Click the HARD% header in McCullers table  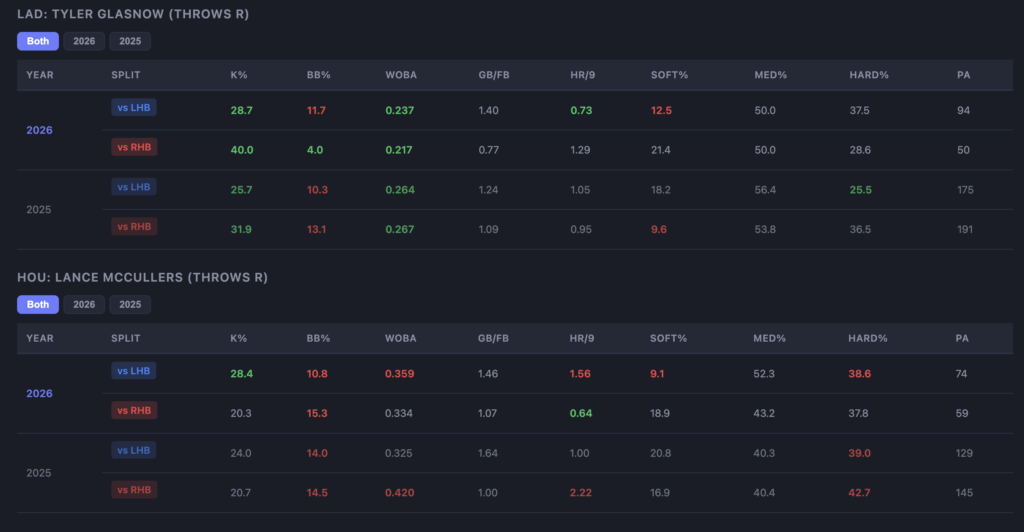(x=868, y=338)
